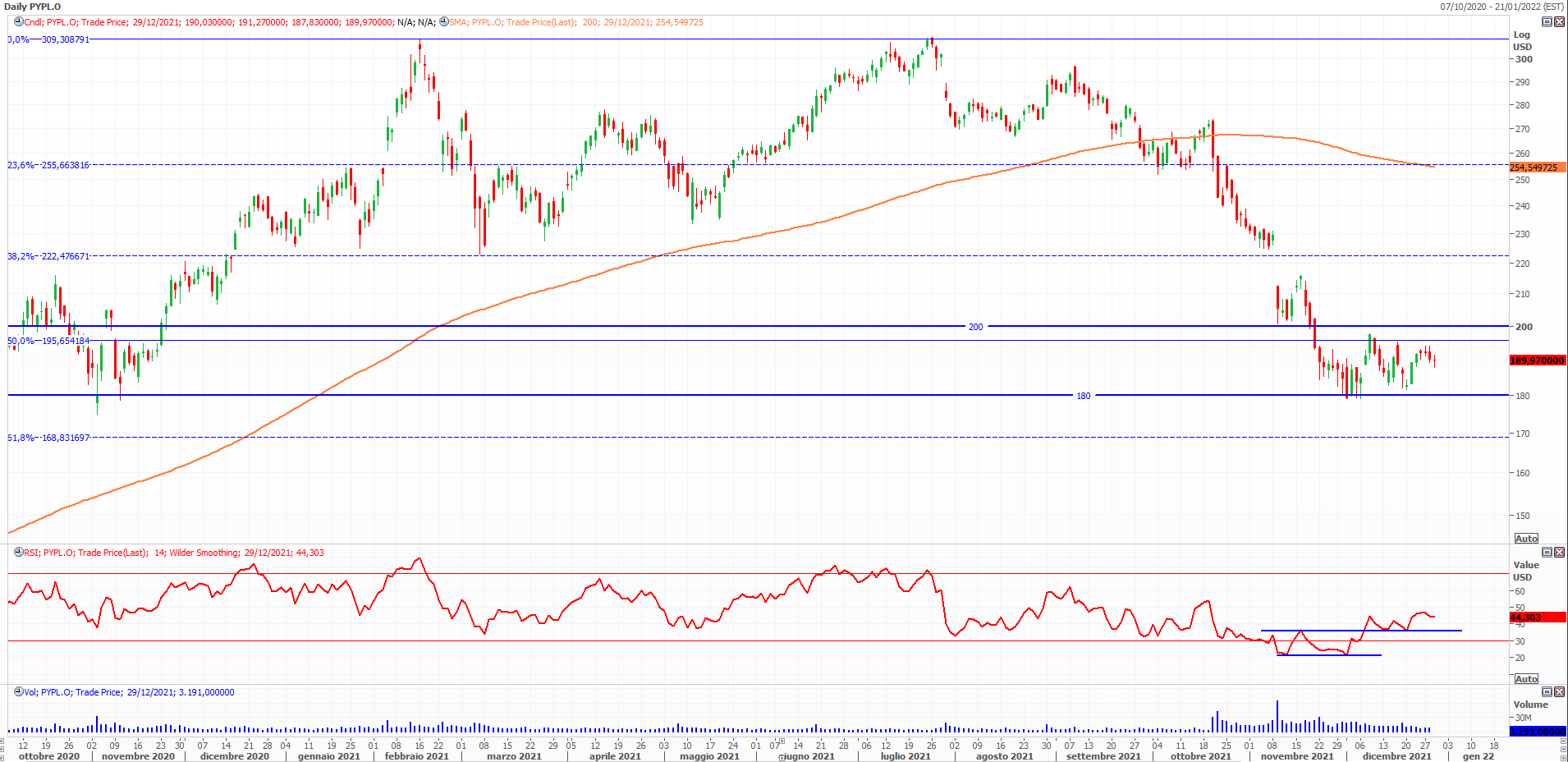Image resolution: width=1568 pixels, height=762 pixels.
Task: Close the Volume pane
Action: pyautogui.click(x=1559, y=692)
